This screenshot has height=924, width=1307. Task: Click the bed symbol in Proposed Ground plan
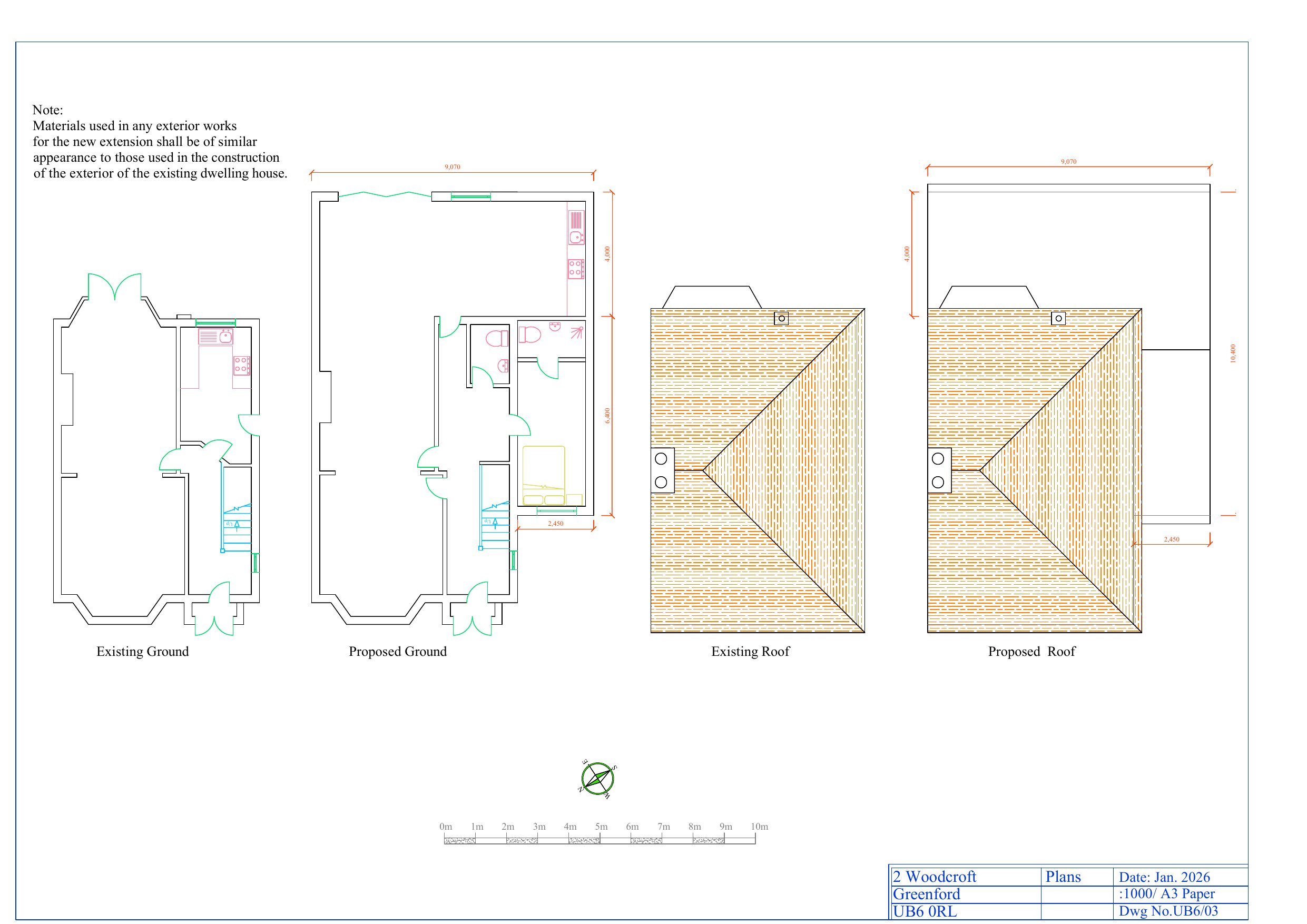544,475
